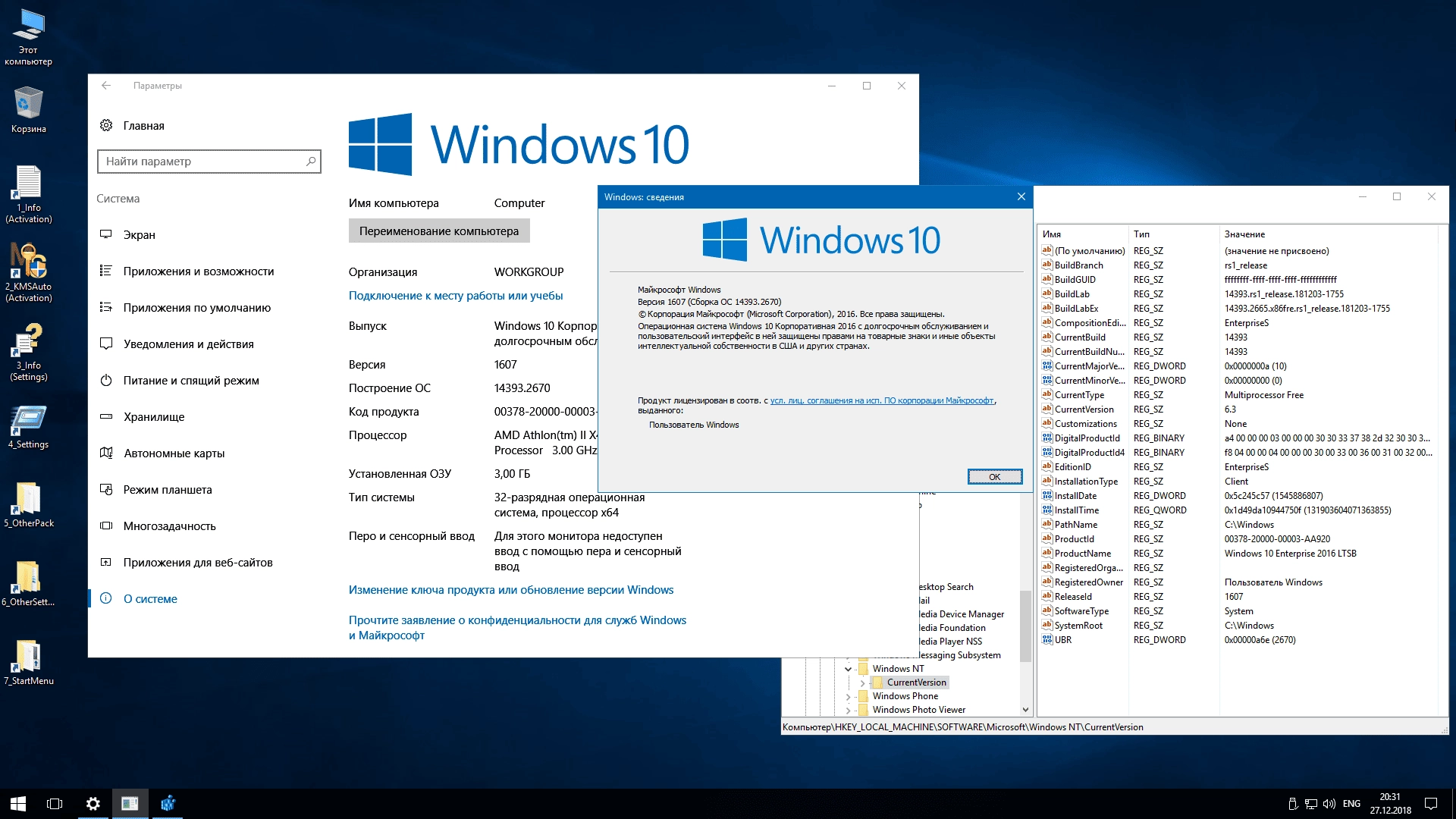
Task: Click the Settings gear on the taskbar
Action: 93,804
